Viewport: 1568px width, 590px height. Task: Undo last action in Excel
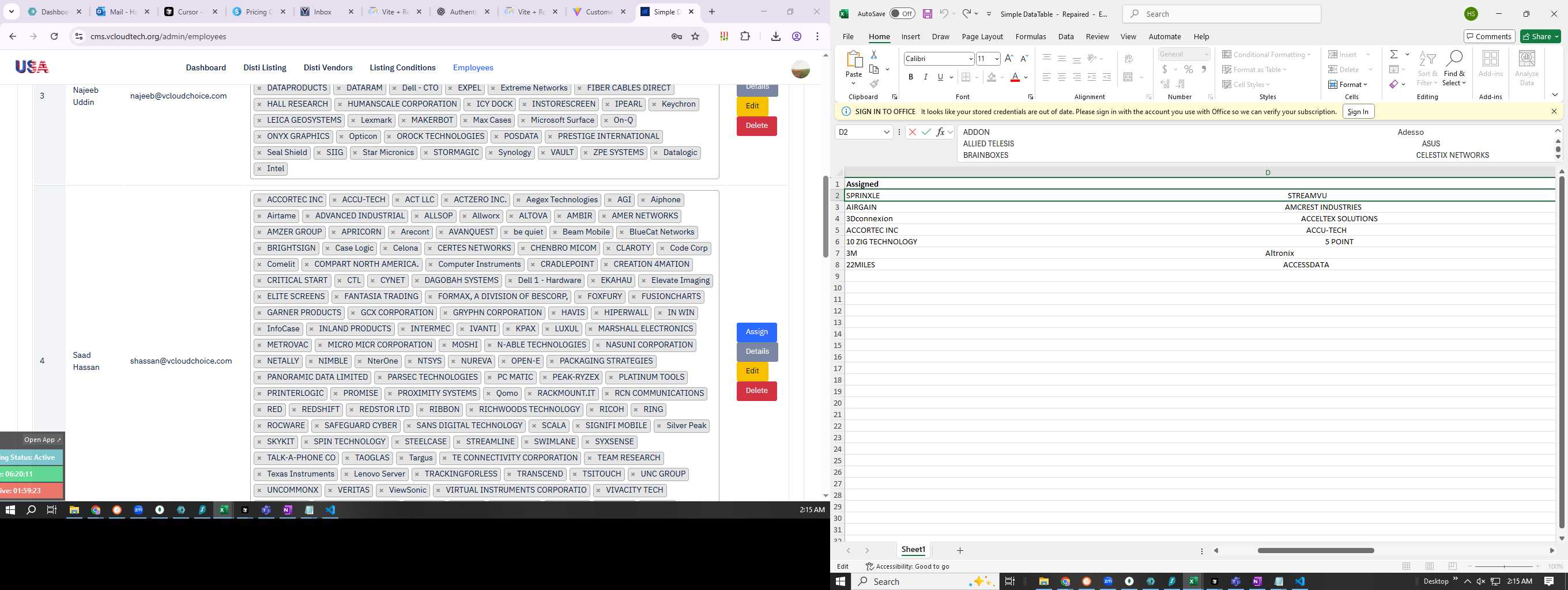tap(944, 14)
